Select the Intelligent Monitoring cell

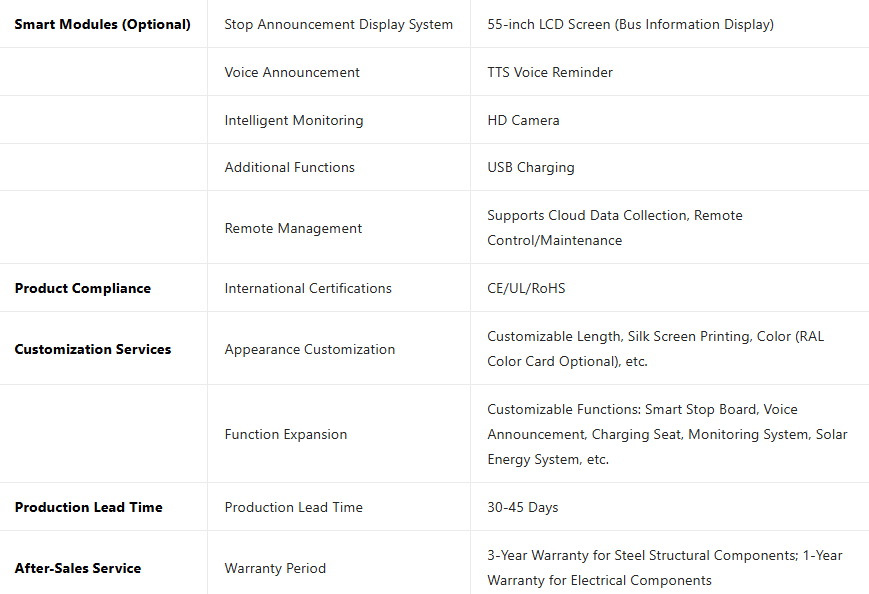[294, 120]
